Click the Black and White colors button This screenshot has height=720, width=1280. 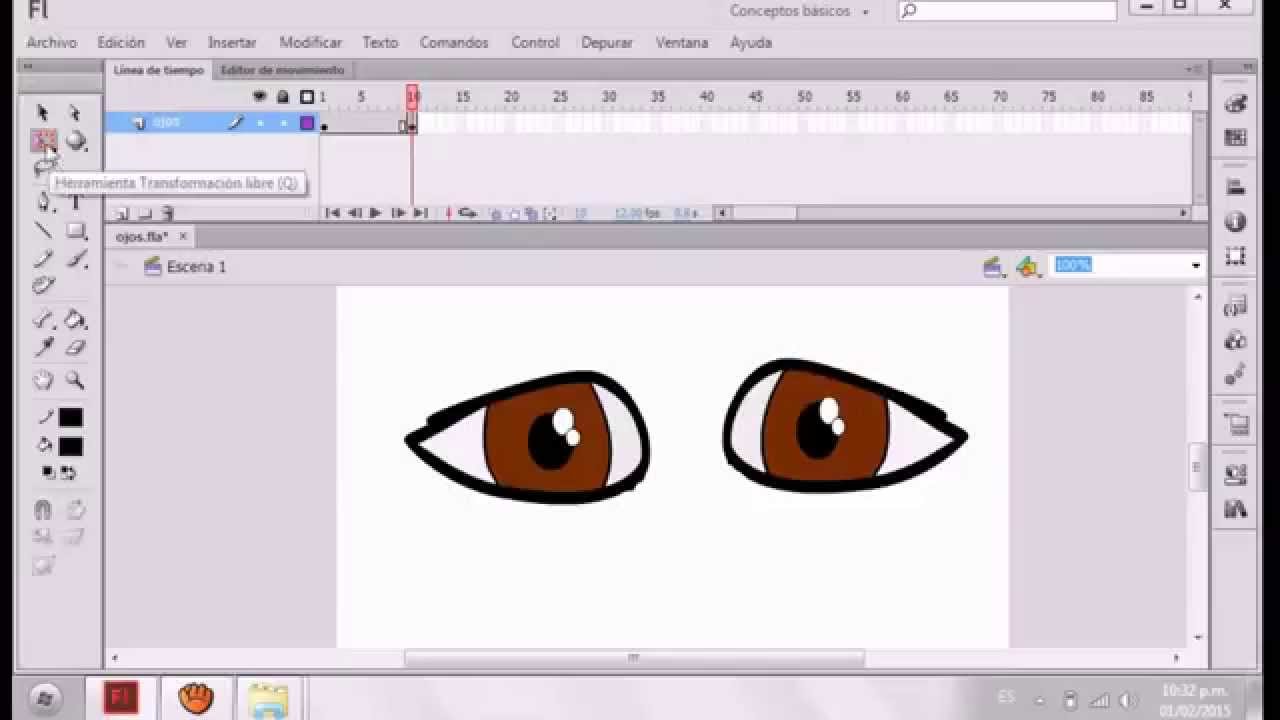[47, 472]
